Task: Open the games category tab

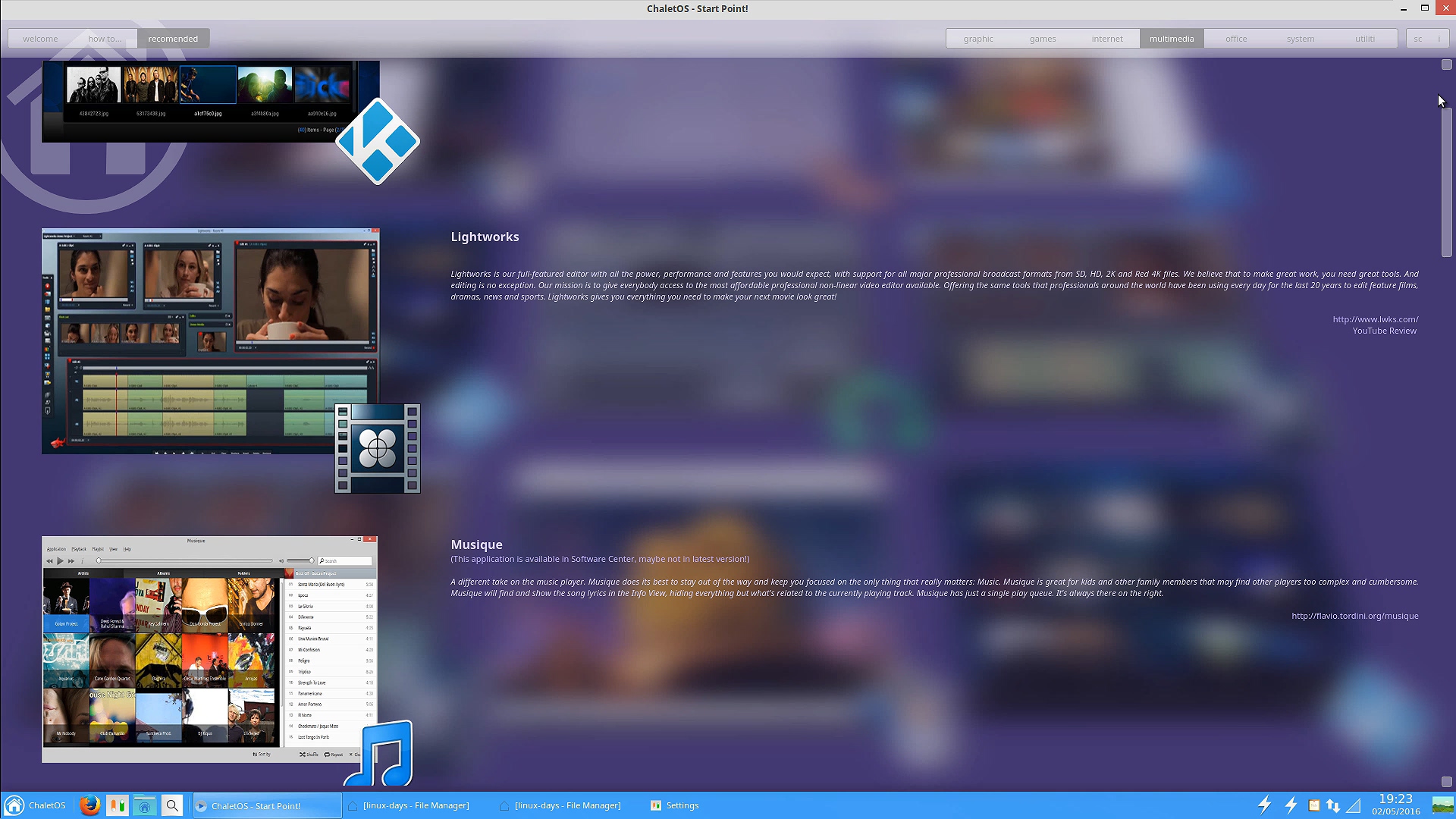Action: (x=1043, y=39)
